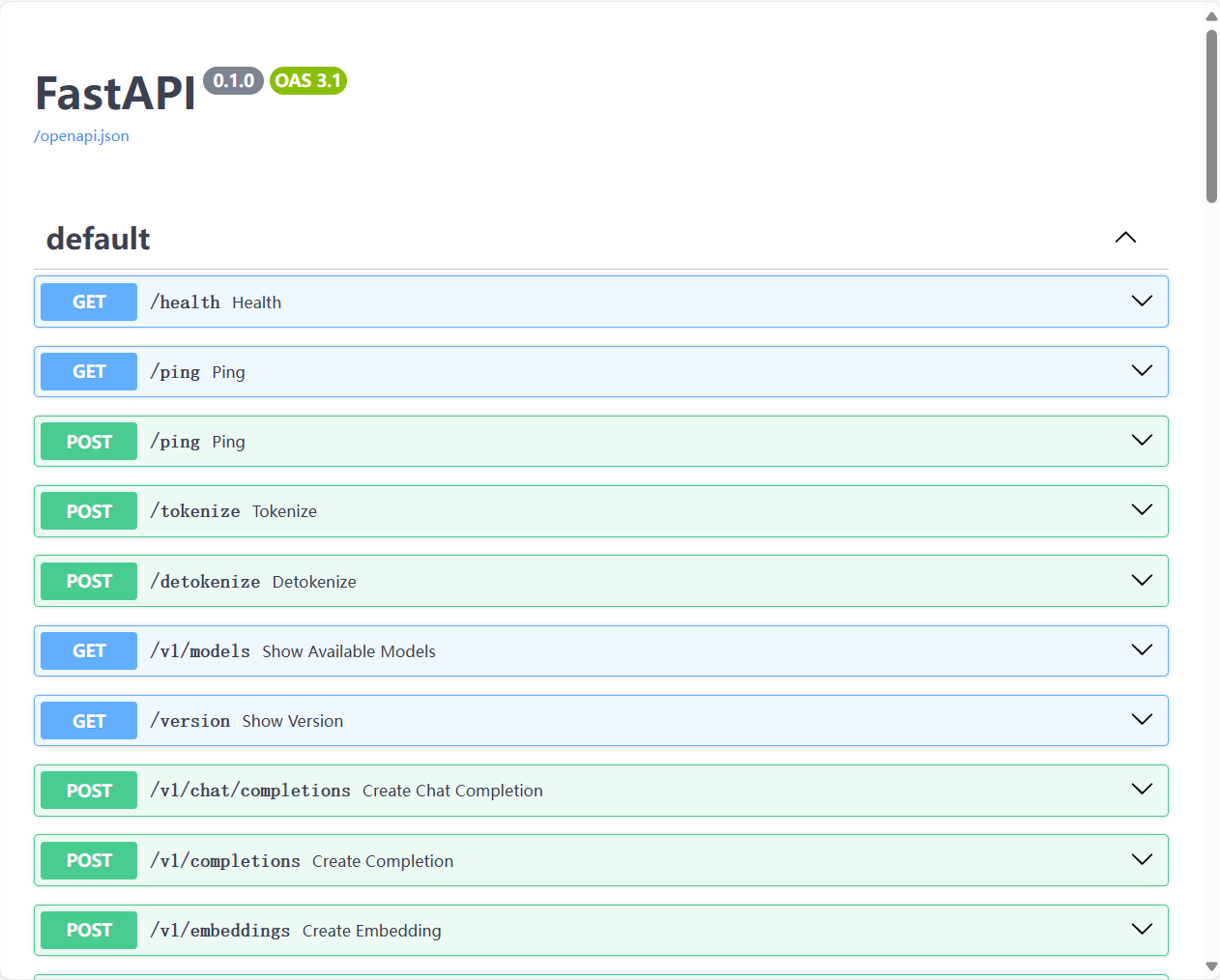Image resolution: width=1220 pixels, height=980 pixels.
Task: Click the POST badge for /tokenize
Action: click(x=89, y=510)
